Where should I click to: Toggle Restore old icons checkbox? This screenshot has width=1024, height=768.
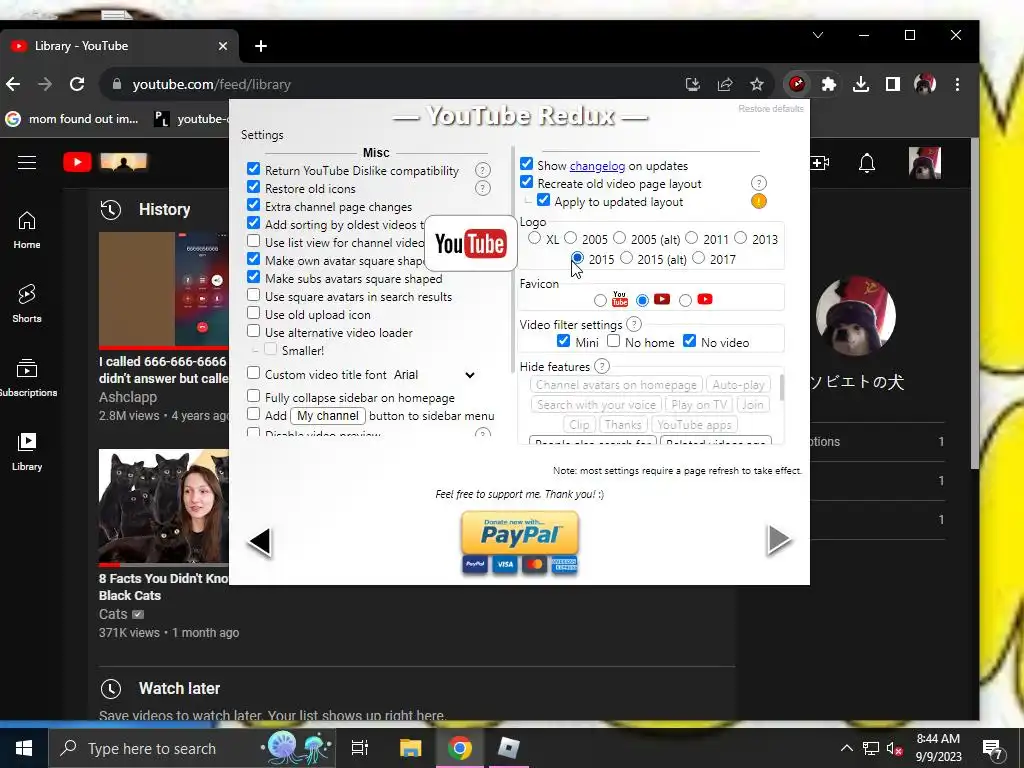253,187
